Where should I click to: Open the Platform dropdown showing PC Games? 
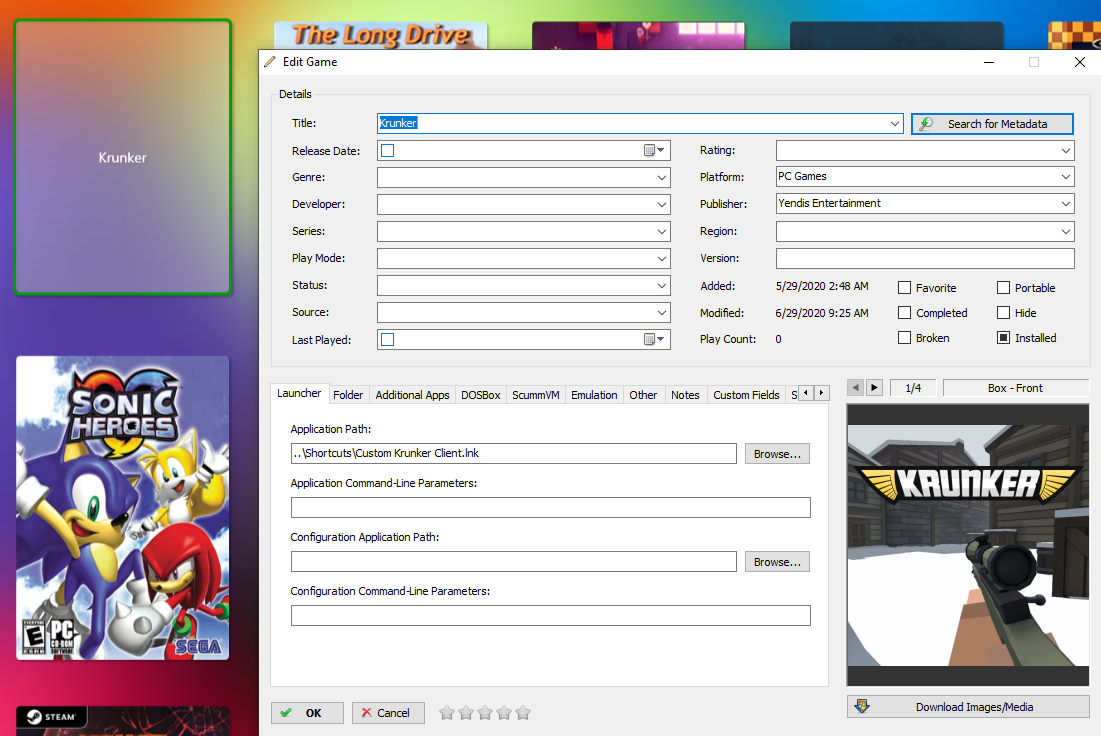(1066, 177)
